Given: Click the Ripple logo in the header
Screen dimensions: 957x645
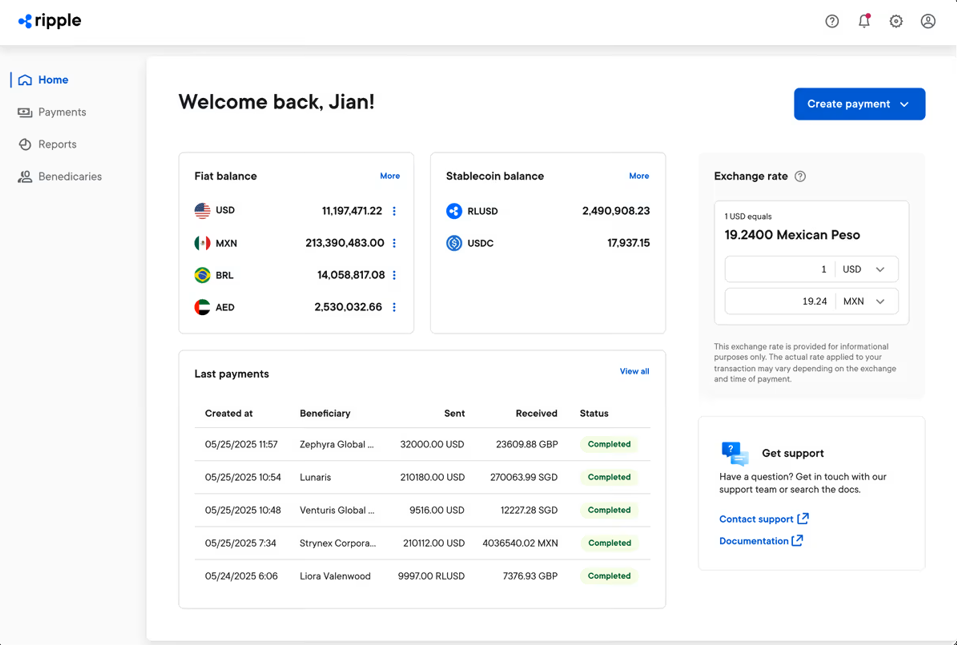Looking at the screenshot, I should coord(49,20).
